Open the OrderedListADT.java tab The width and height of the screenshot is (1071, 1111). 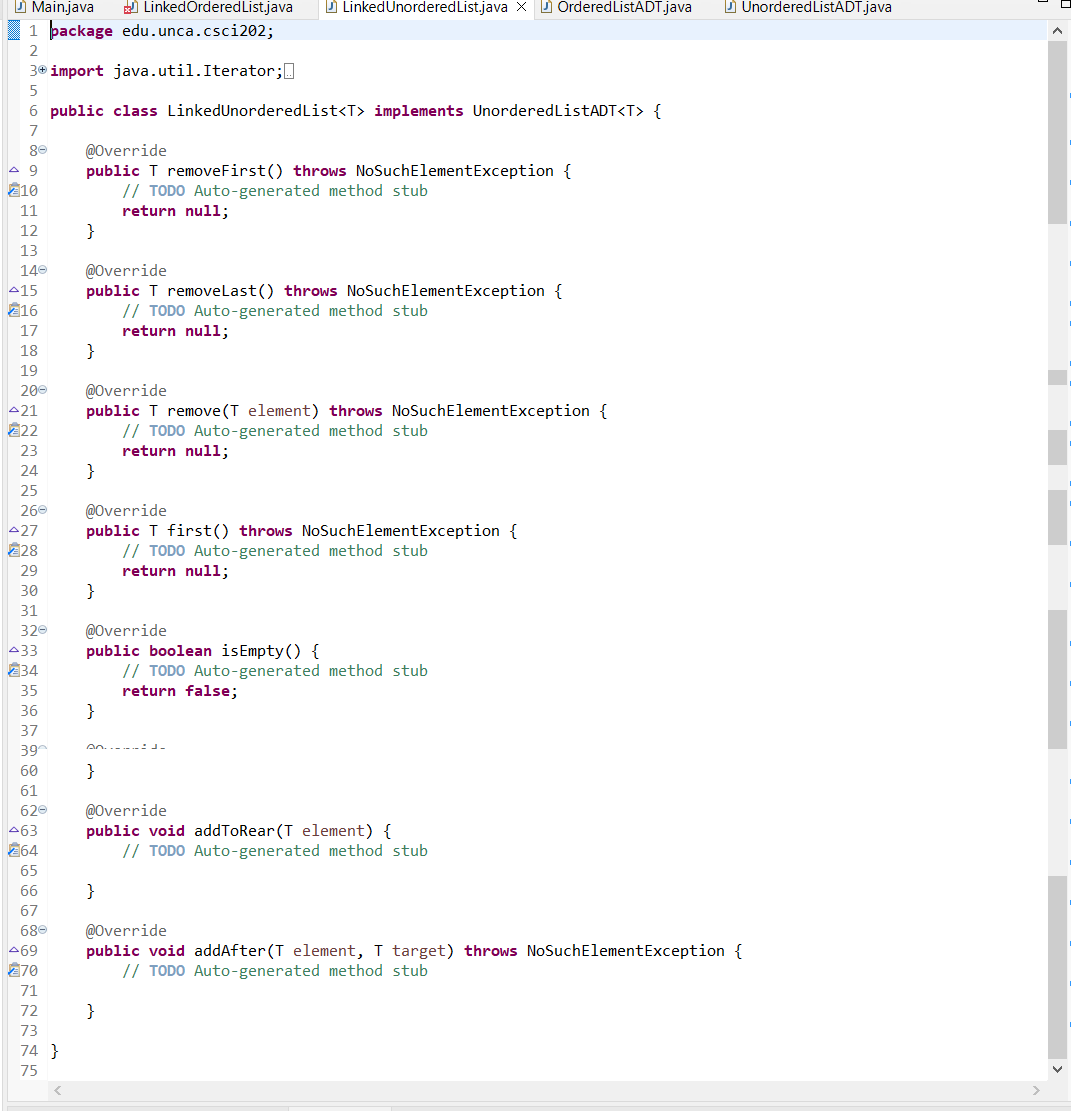pyautogui.click(x=616, y=8)
